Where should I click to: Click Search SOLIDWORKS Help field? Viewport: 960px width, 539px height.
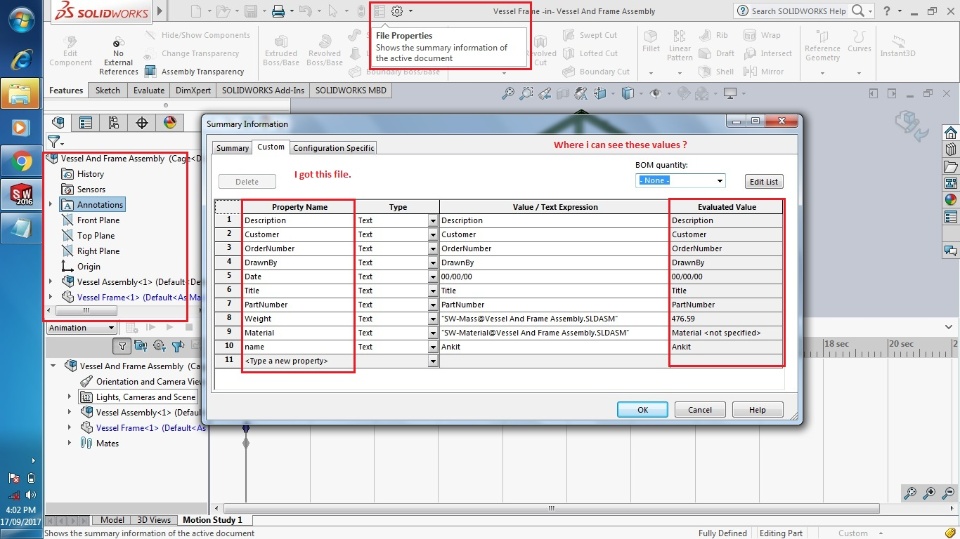[x=798, y=11]
